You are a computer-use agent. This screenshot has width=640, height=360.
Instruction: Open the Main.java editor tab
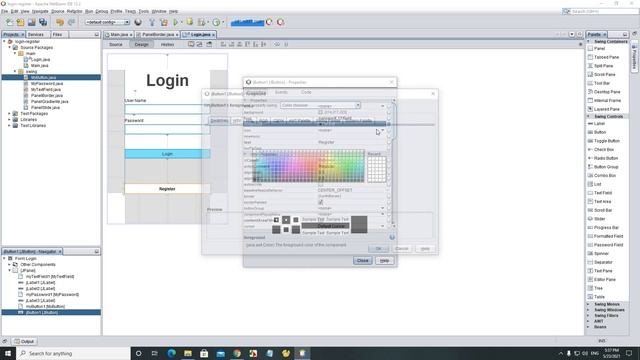point(119,35)
